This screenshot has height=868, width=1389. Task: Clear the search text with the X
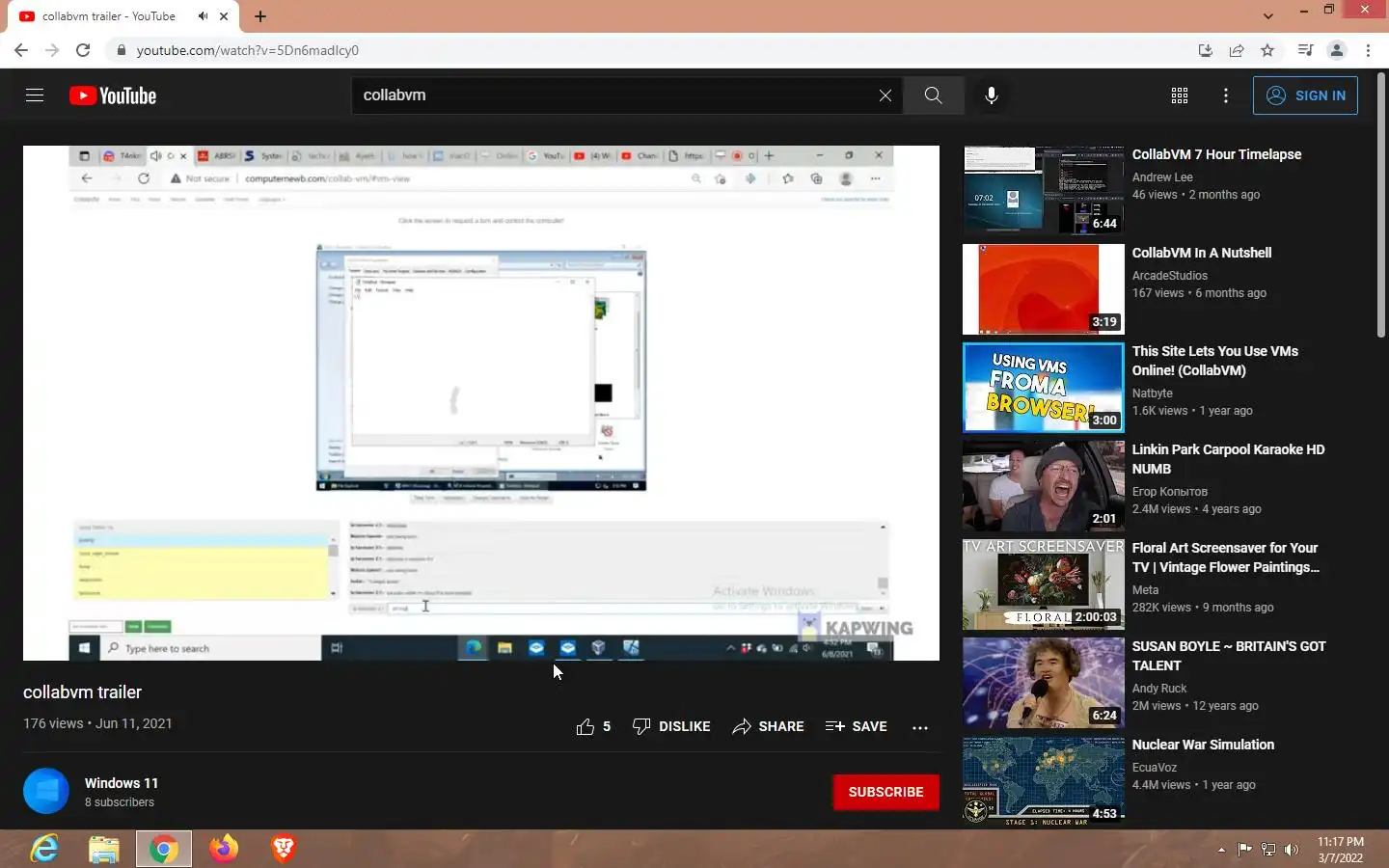tap(885, 95)
